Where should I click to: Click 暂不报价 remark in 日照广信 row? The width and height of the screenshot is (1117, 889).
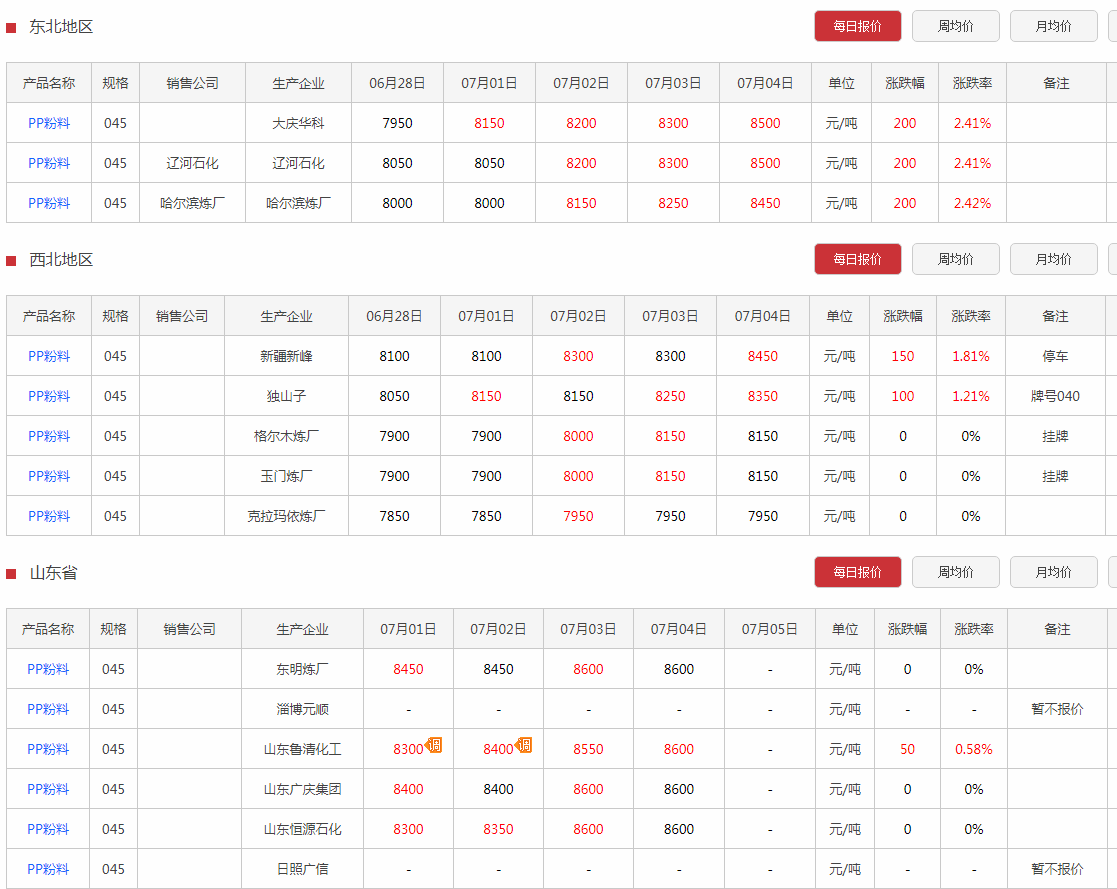pyautogui.click(x=1057, y=868)
